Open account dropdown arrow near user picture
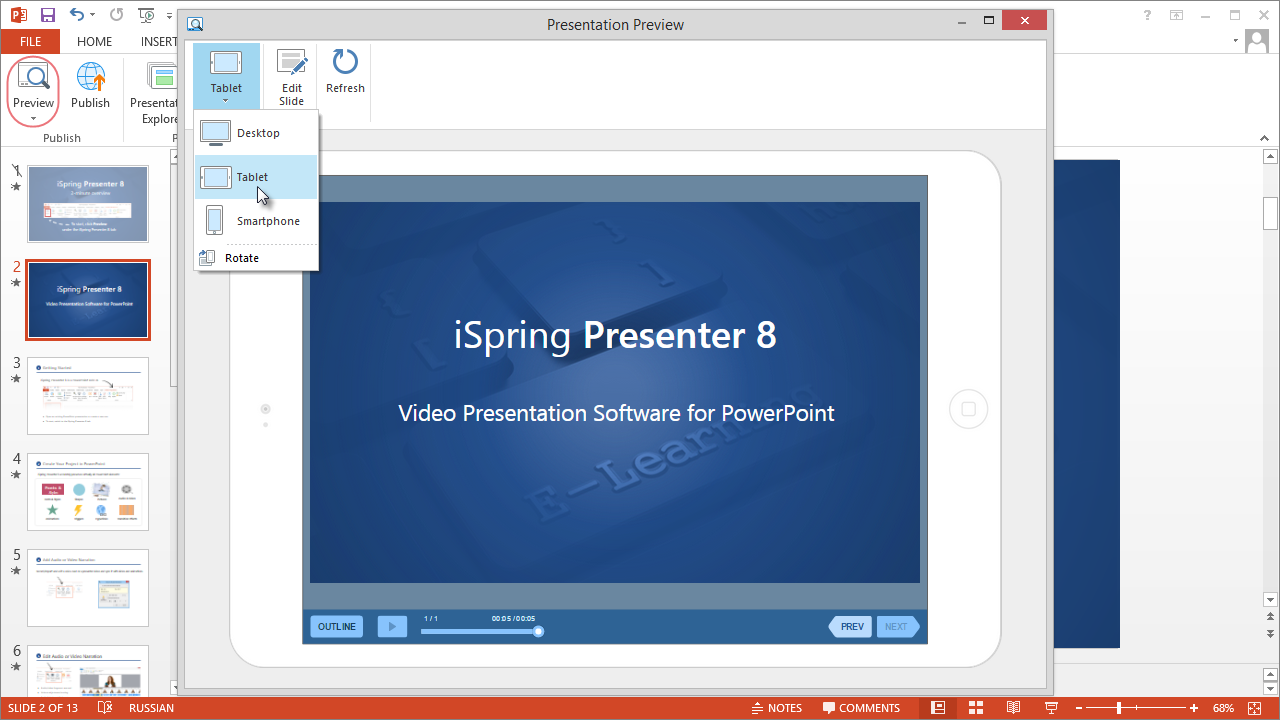This screenshot has width=1280, height=720. click(x=1237, y=42)
